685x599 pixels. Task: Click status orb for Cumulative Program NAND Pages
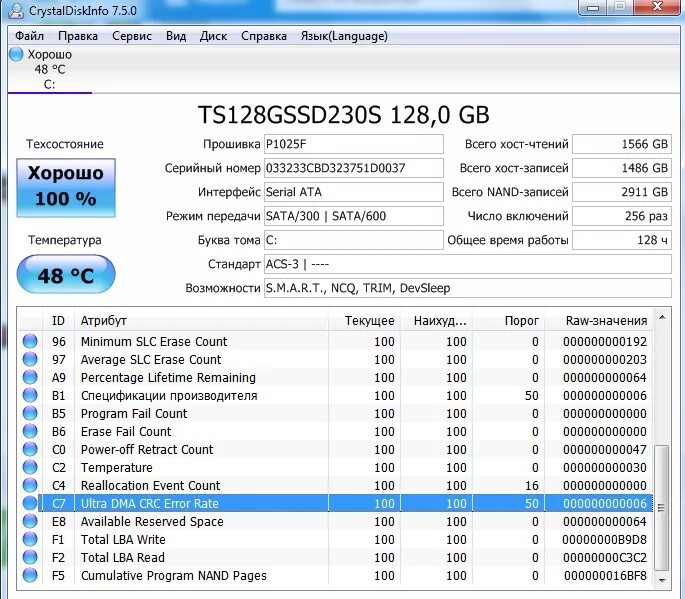click(x=30, y=575)
